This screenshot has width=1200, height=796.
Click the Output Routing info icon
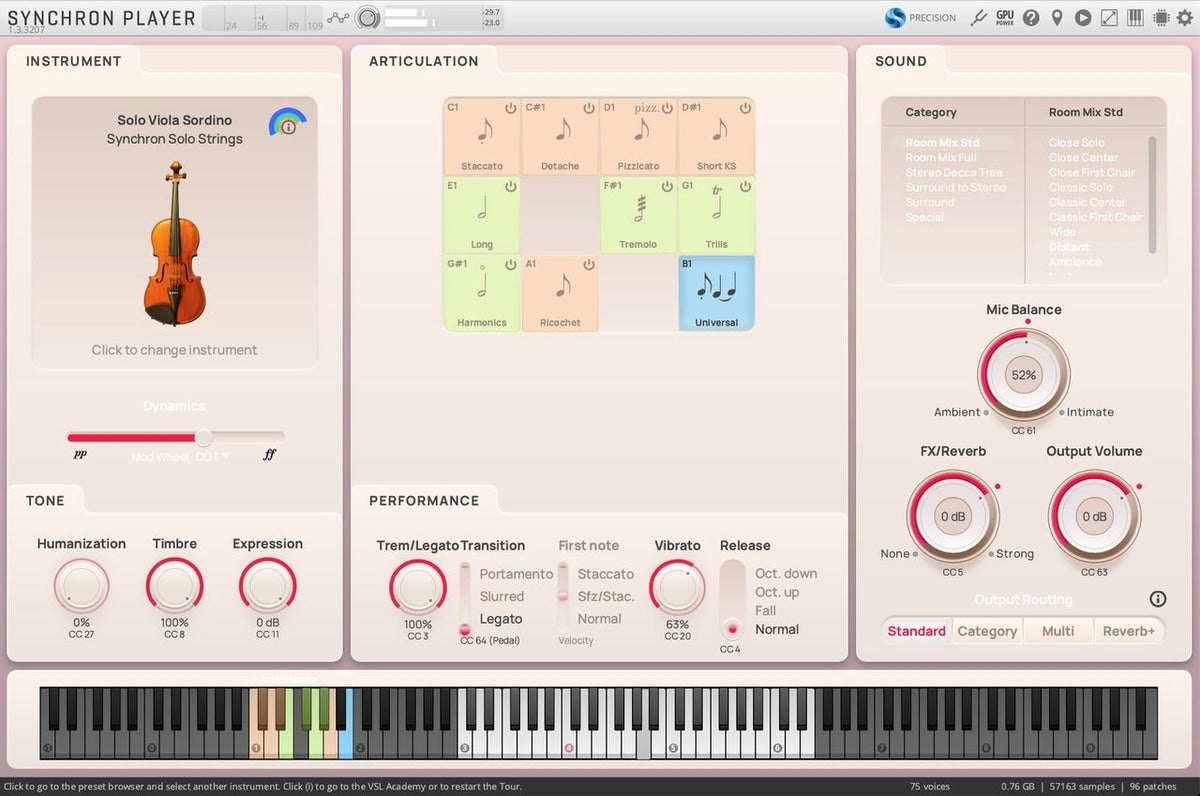click(1158, 599)
